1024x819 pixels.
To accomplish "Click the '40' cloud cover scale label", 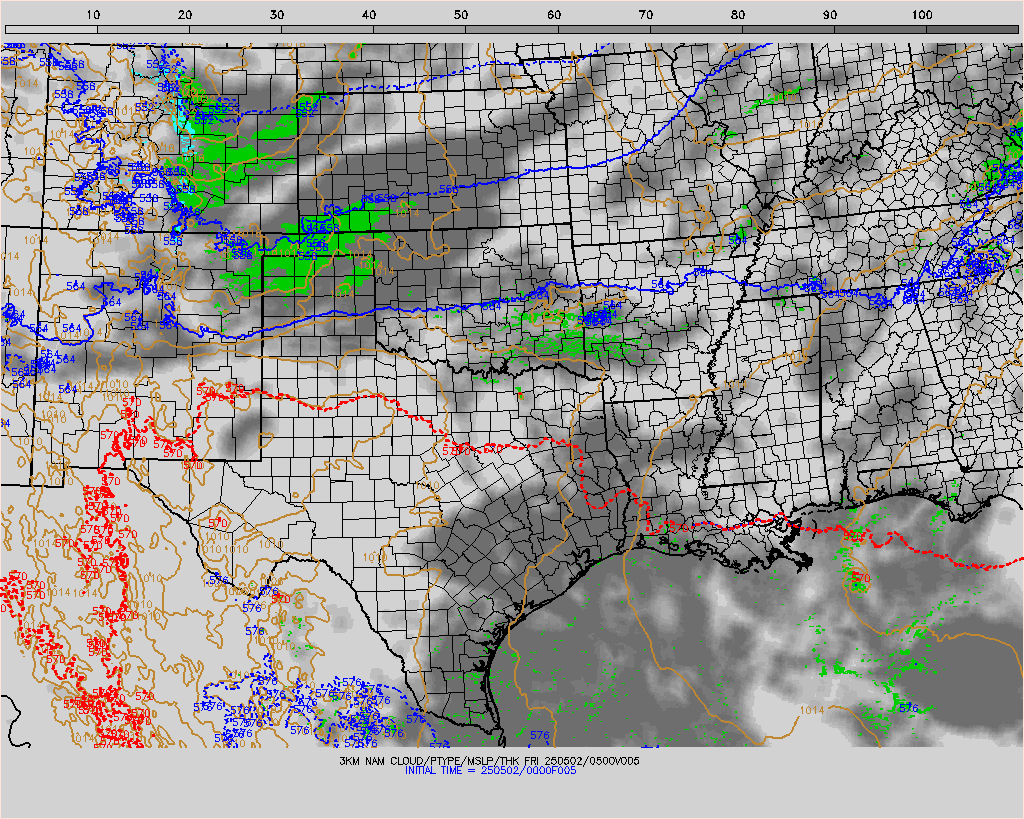I will pyautogui.click(x=369, y=15).
